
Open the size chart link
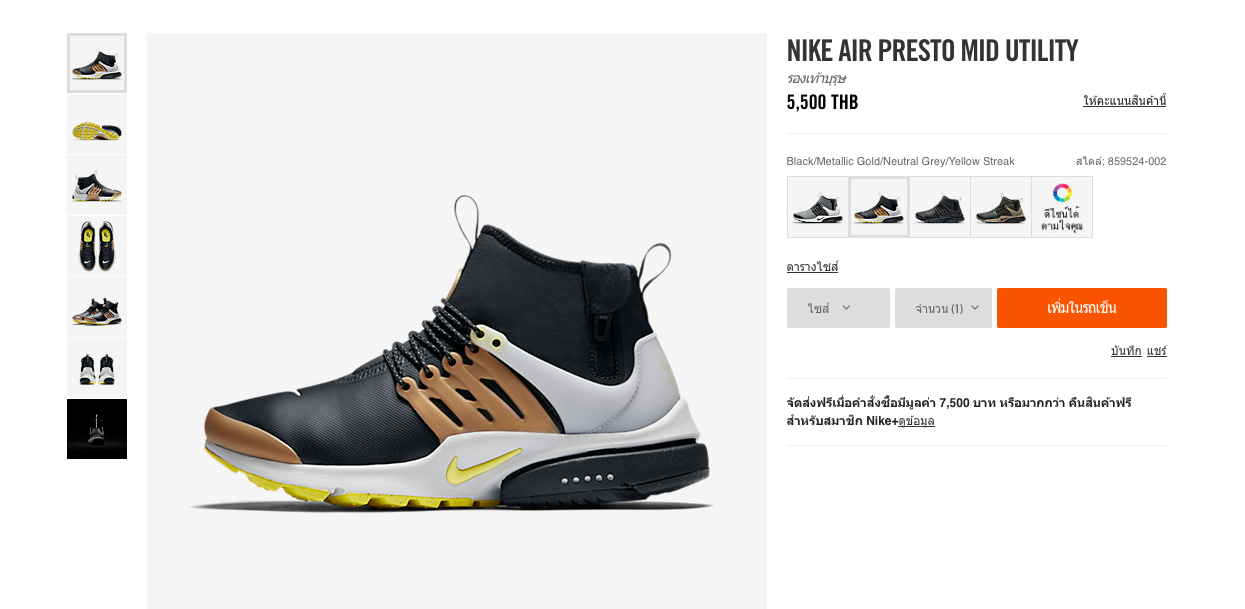tap(812, 267)
